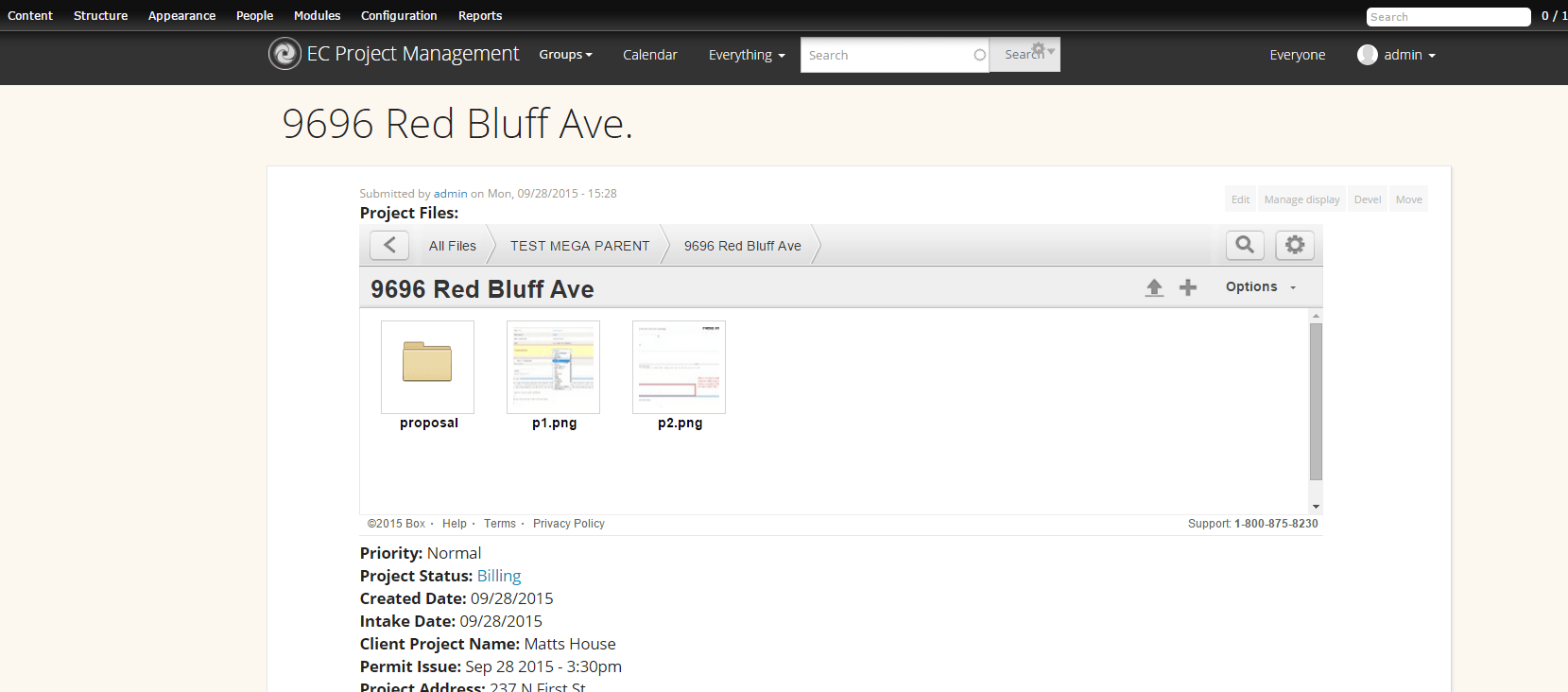
Task: Click the search gear icon in navbar
Action: coord(1042,49)
